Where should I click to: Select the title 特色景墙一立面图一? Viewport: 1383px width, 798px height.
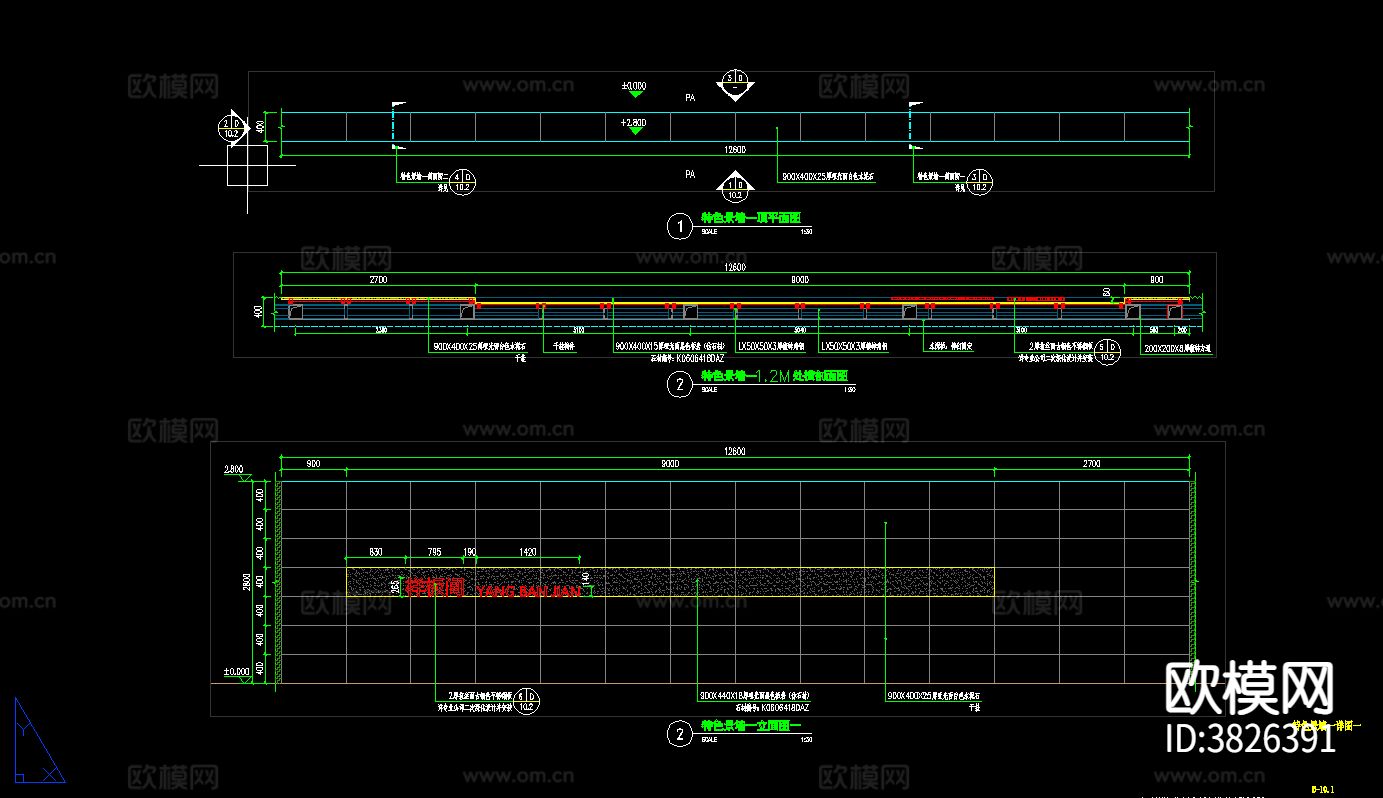click(751, 726)
